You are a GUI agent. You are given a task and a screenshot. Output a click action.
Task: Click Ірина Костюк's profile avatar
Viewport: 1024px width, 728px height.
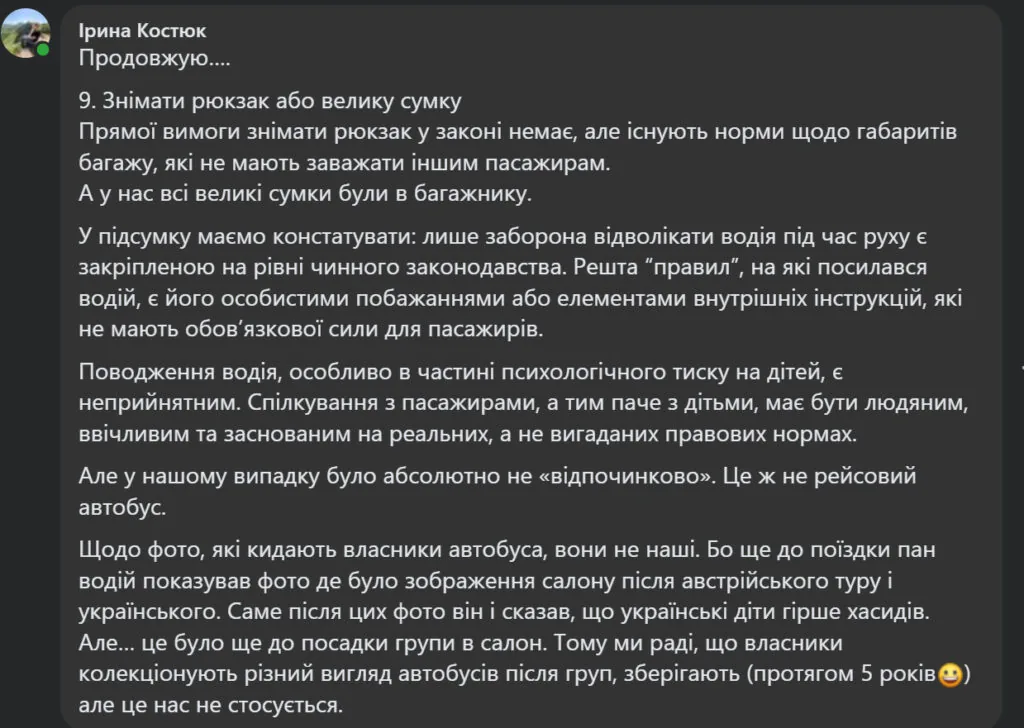click(x=25, y=32)
